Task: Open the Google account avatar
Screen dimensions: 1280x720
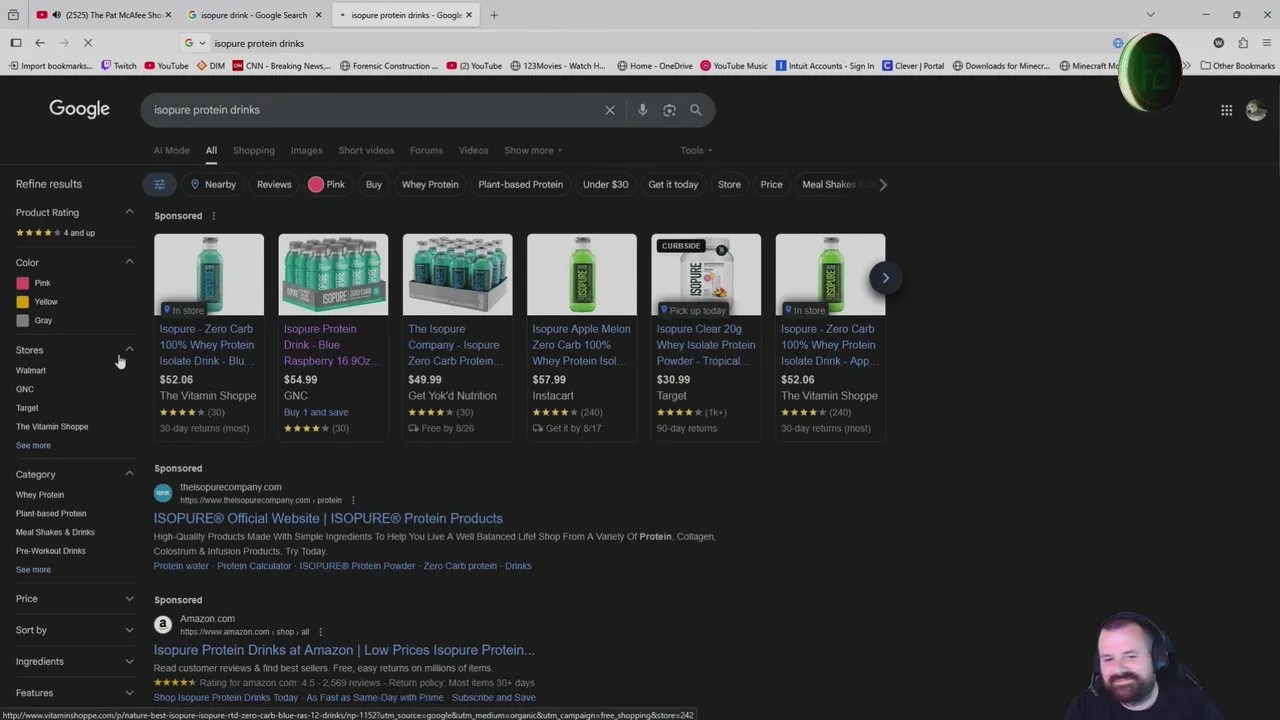Action: click(x=1256, y=110)
